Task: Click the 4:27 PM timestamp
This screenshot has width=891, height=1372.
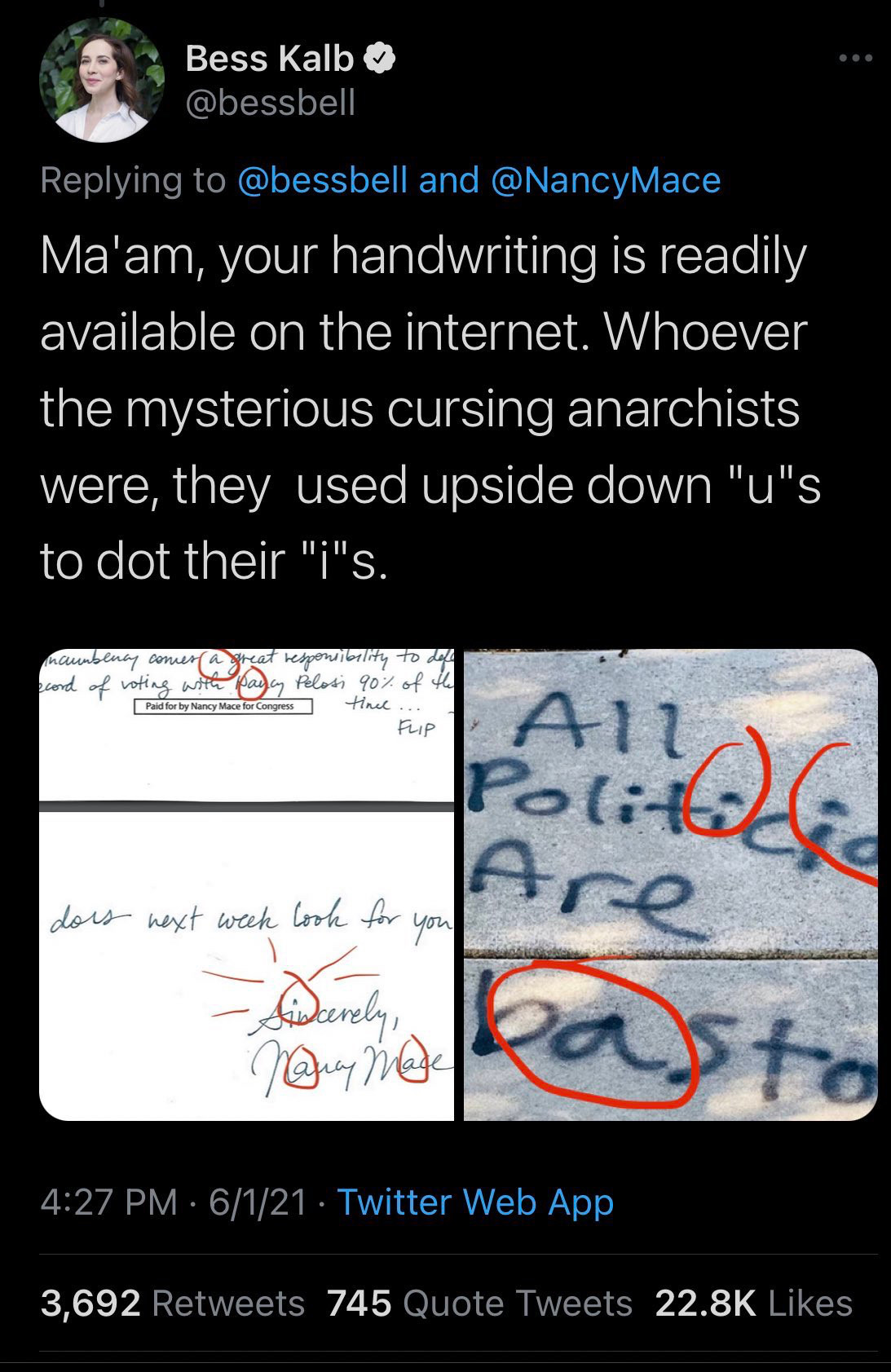Action: pyautogui.click(x=108, y=1202)
